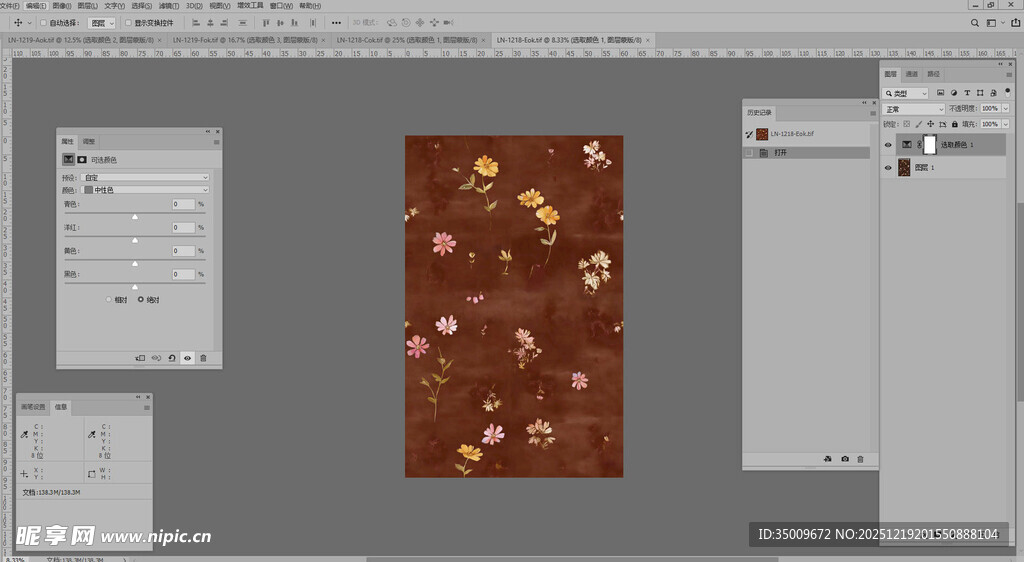Click the adjustment layer filter icon
This screenshot has height=562, width=1024.
point(953,93)
